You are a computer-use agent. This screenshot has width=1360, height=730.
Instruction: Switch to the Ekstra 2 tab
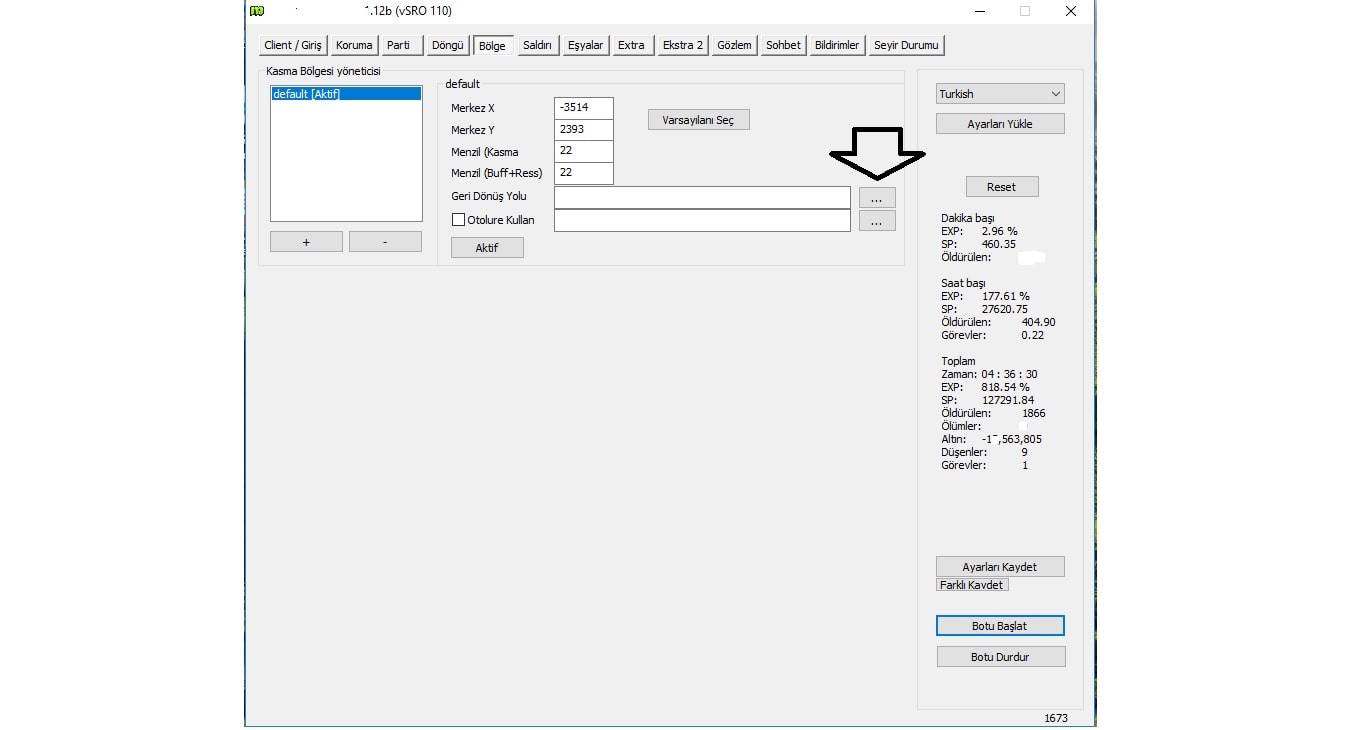[683, 45]
